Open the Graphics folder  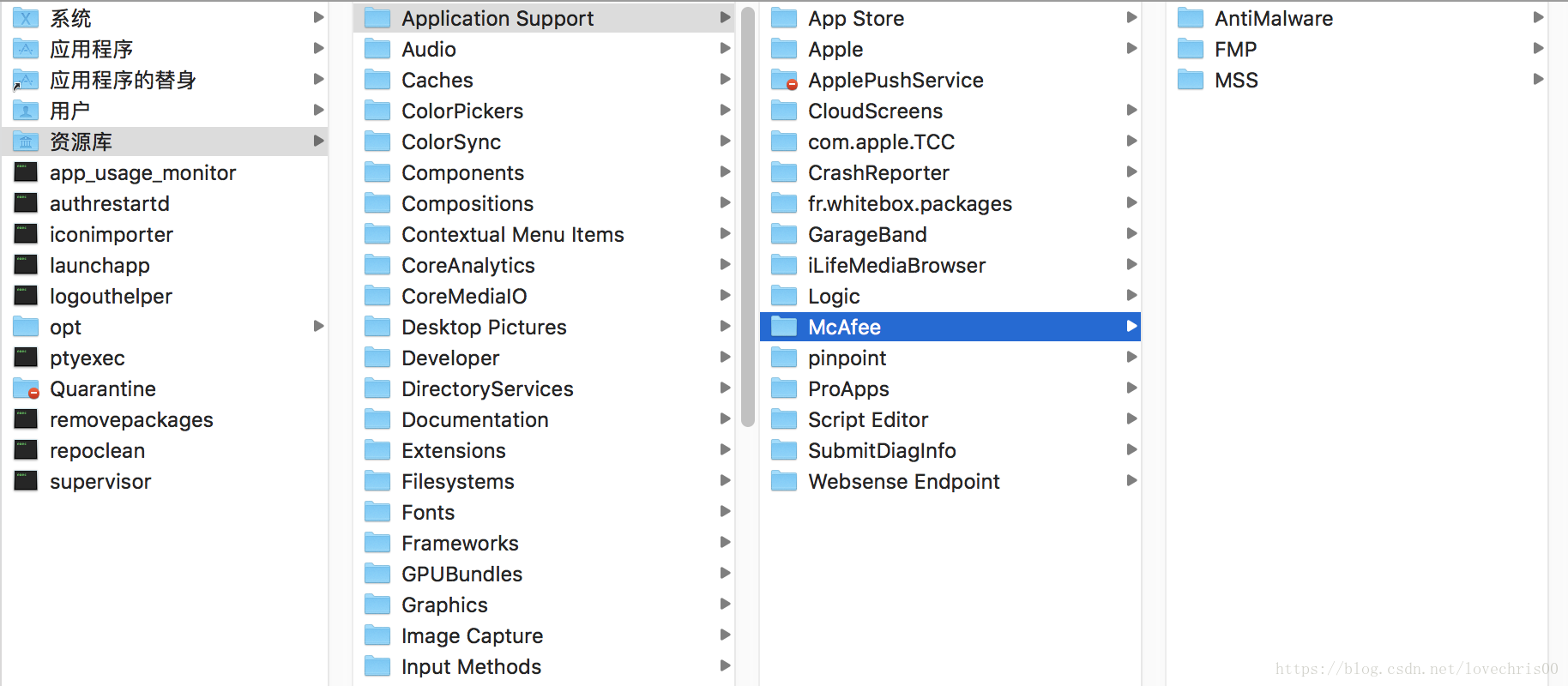tap(544, 605)
